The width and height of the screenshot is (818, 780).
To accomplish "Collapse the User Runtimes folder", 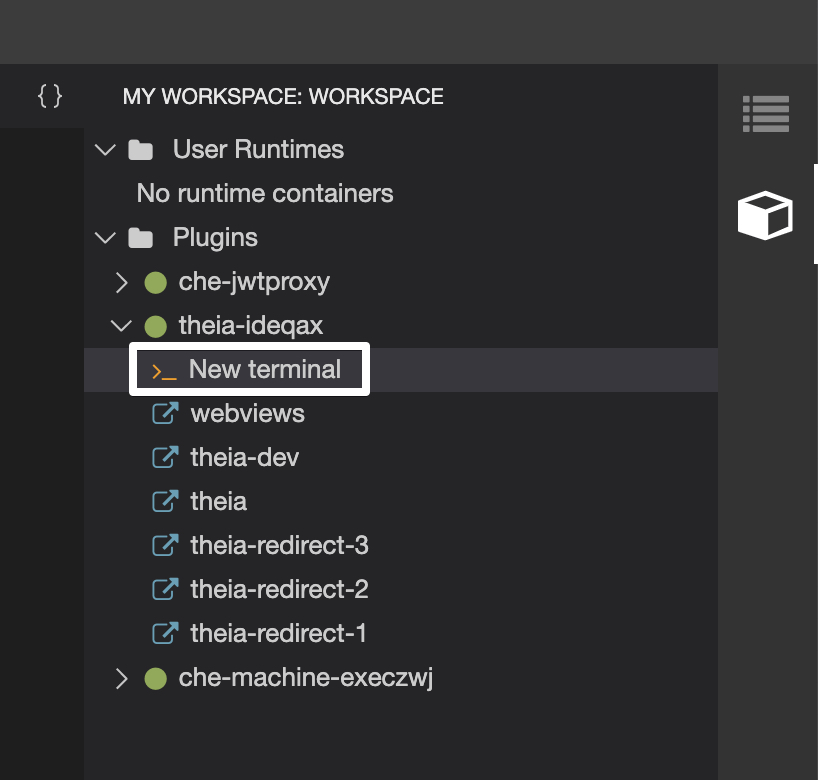I will coord(105,149).
